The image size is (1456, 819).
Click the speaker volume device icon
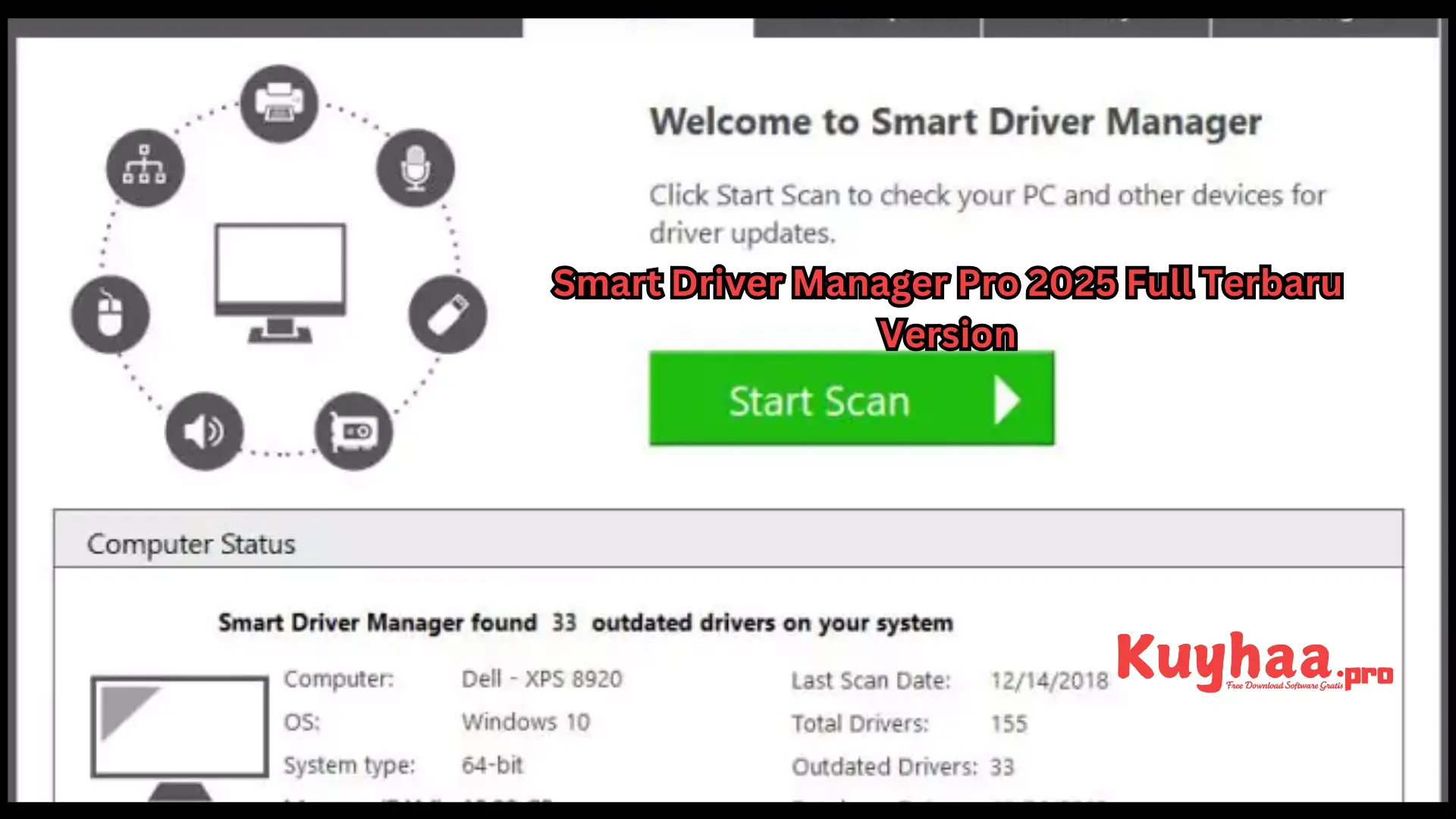tap(203, 431)
